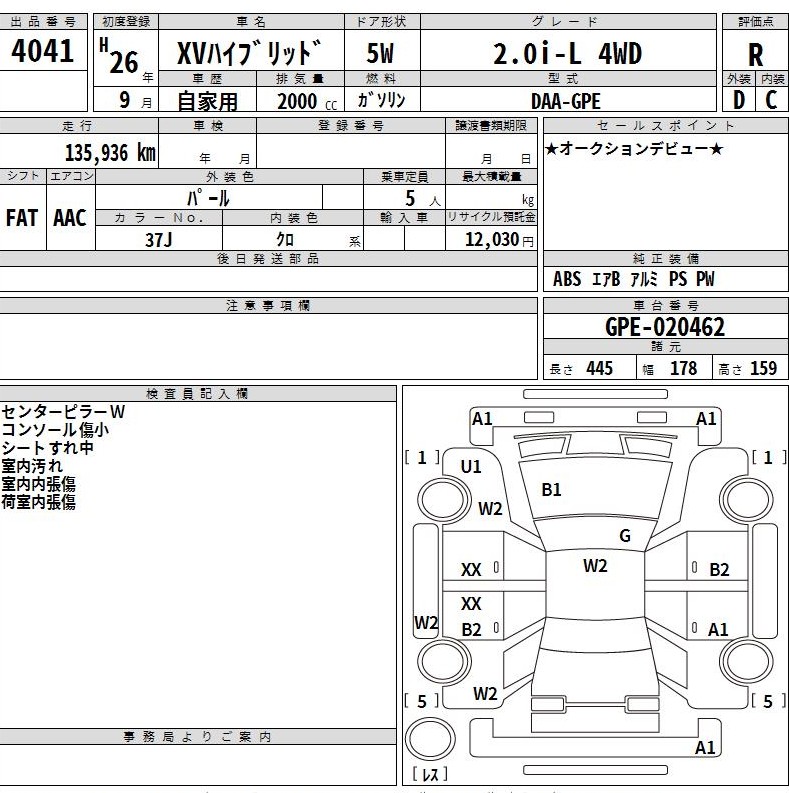Click the color number 37J
Image resolution: width=789 pixels, height=793 pixels.
click(159, 239)
